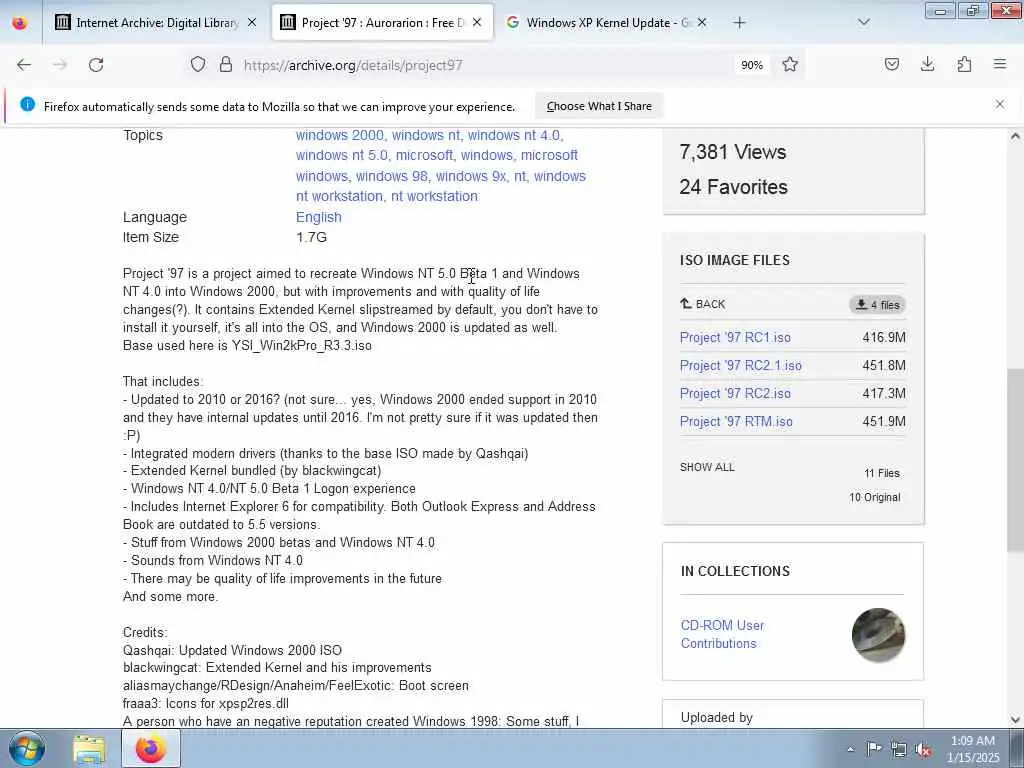Bookmark this page with the star
This screenshot has width=1024, height=768.
coord(790,64)
